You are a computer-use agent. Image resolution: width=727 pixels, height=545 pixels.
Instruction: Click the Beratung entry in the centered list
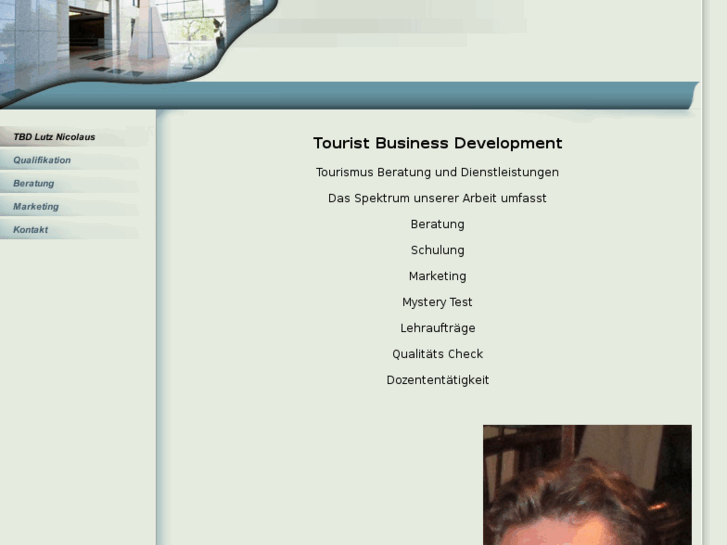point(437,224)
